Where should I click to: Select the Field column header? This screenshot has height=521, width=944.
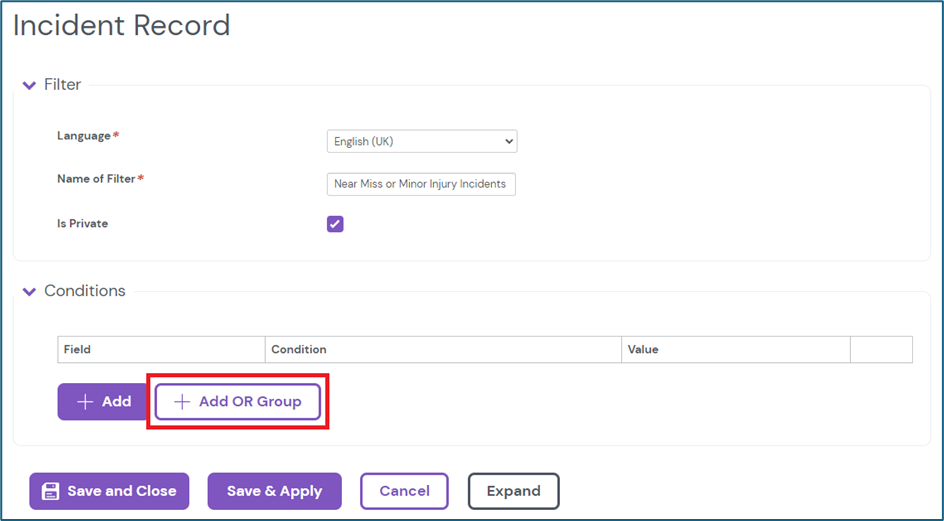[x=78, y=350]
